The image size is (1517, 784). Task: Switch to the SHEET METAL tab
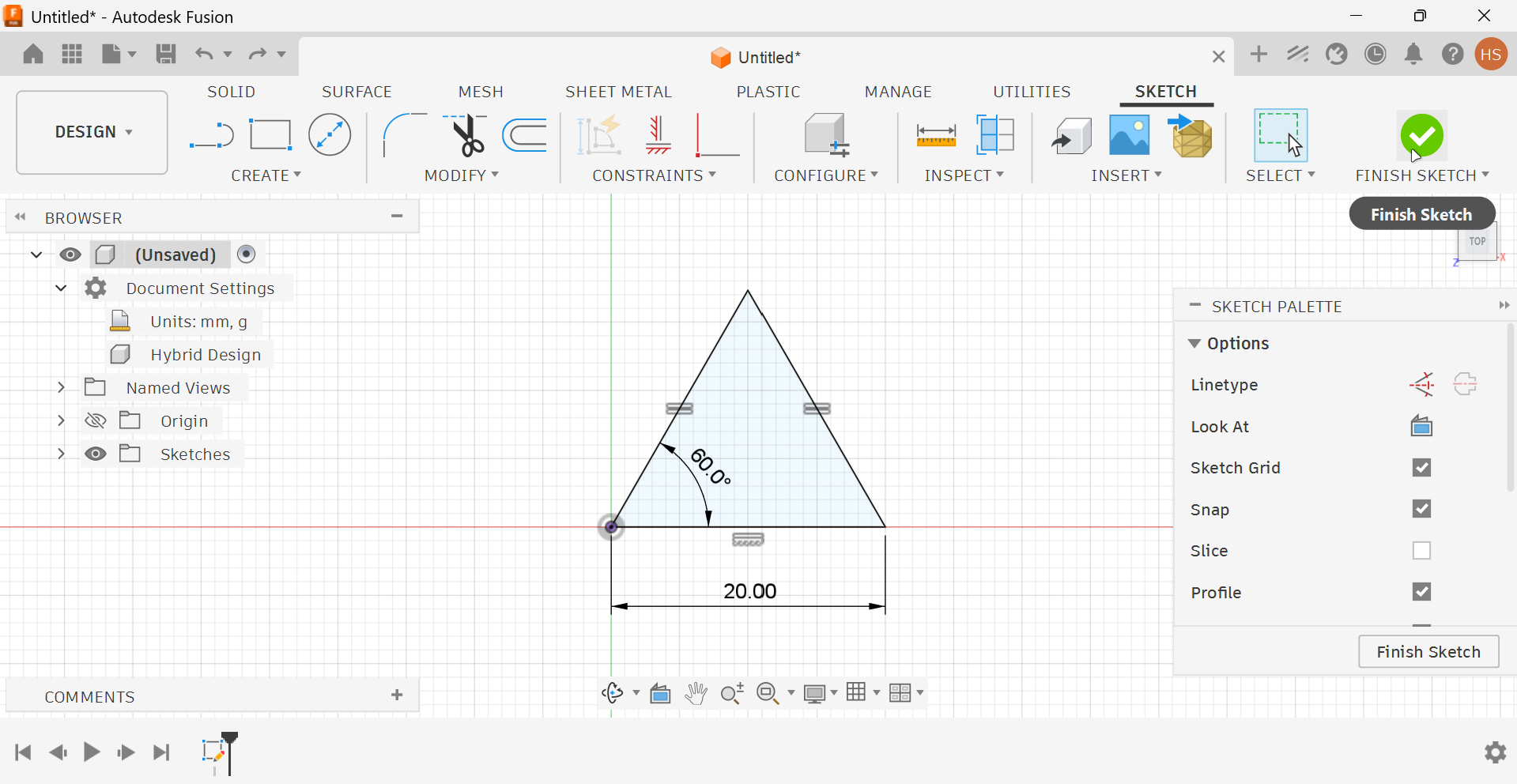point(618,92)
